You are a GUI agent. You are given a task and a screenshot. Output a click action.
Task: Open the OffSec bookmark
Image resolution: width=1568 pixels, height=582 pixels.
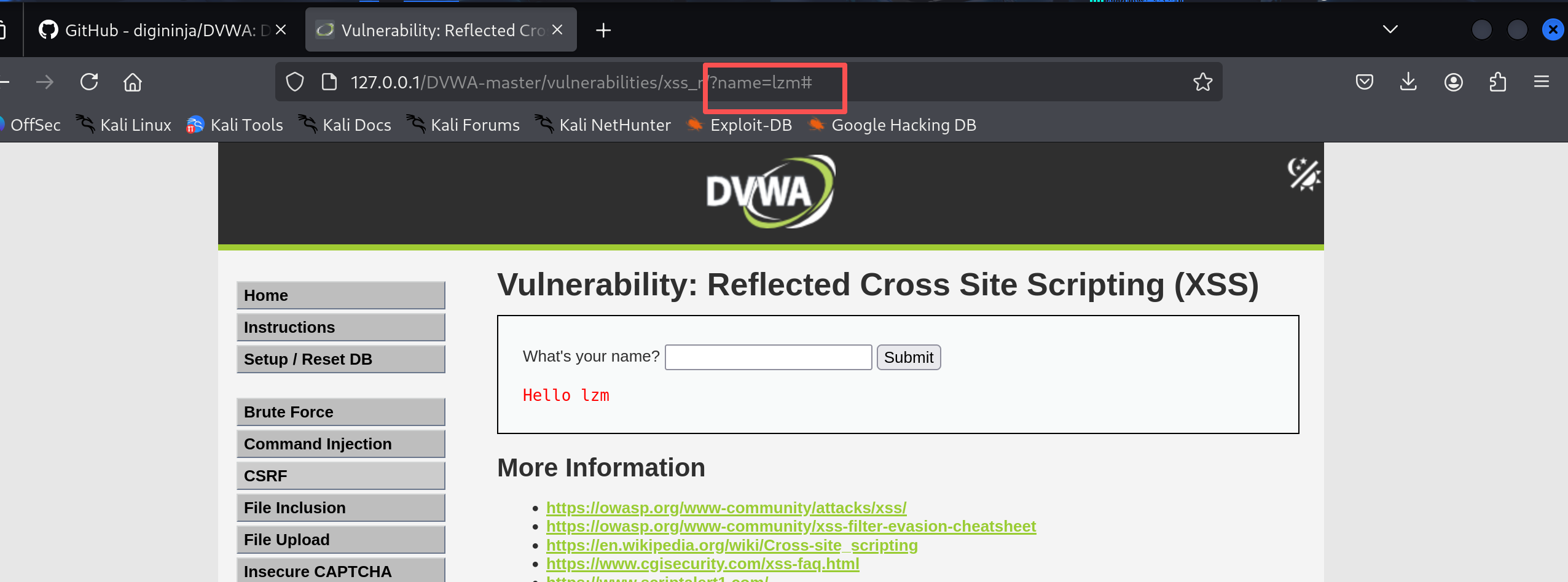coord(31,125)
